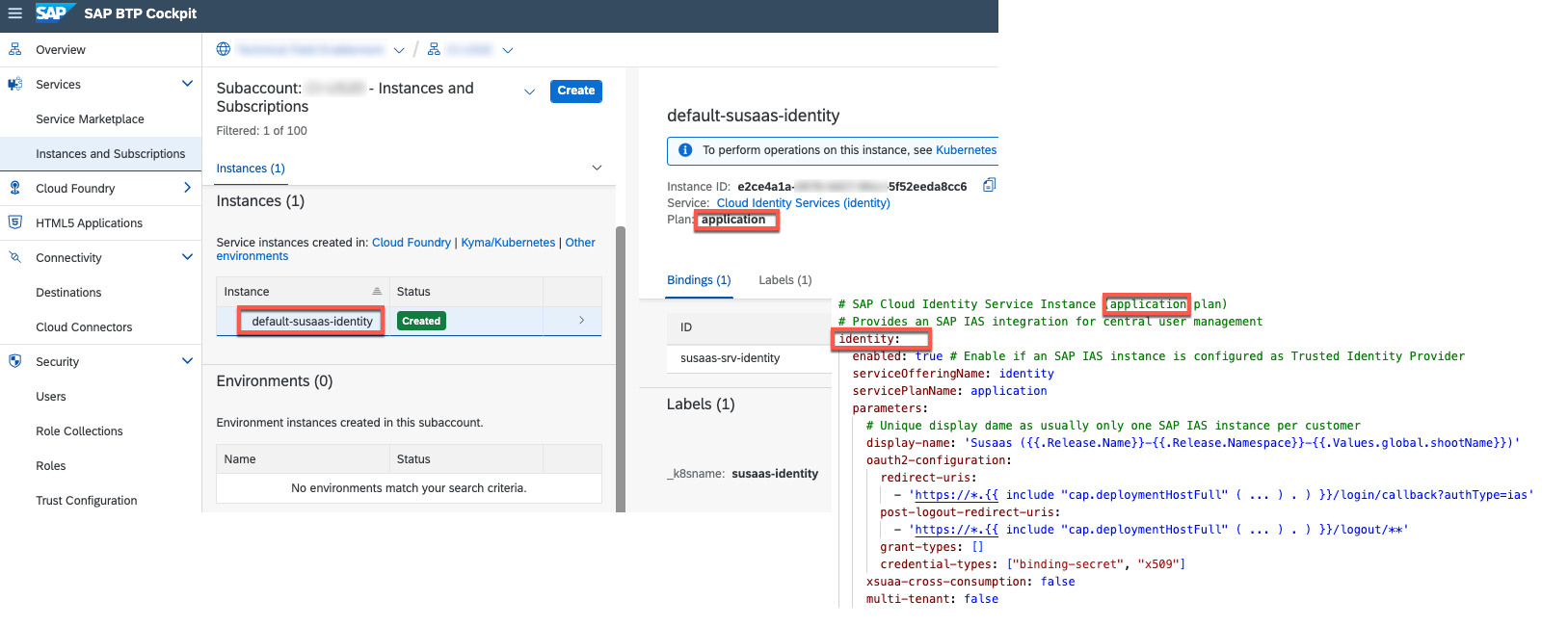Click the info icon in the message strip
The image size is (1568, 626).
pos(685,150)
